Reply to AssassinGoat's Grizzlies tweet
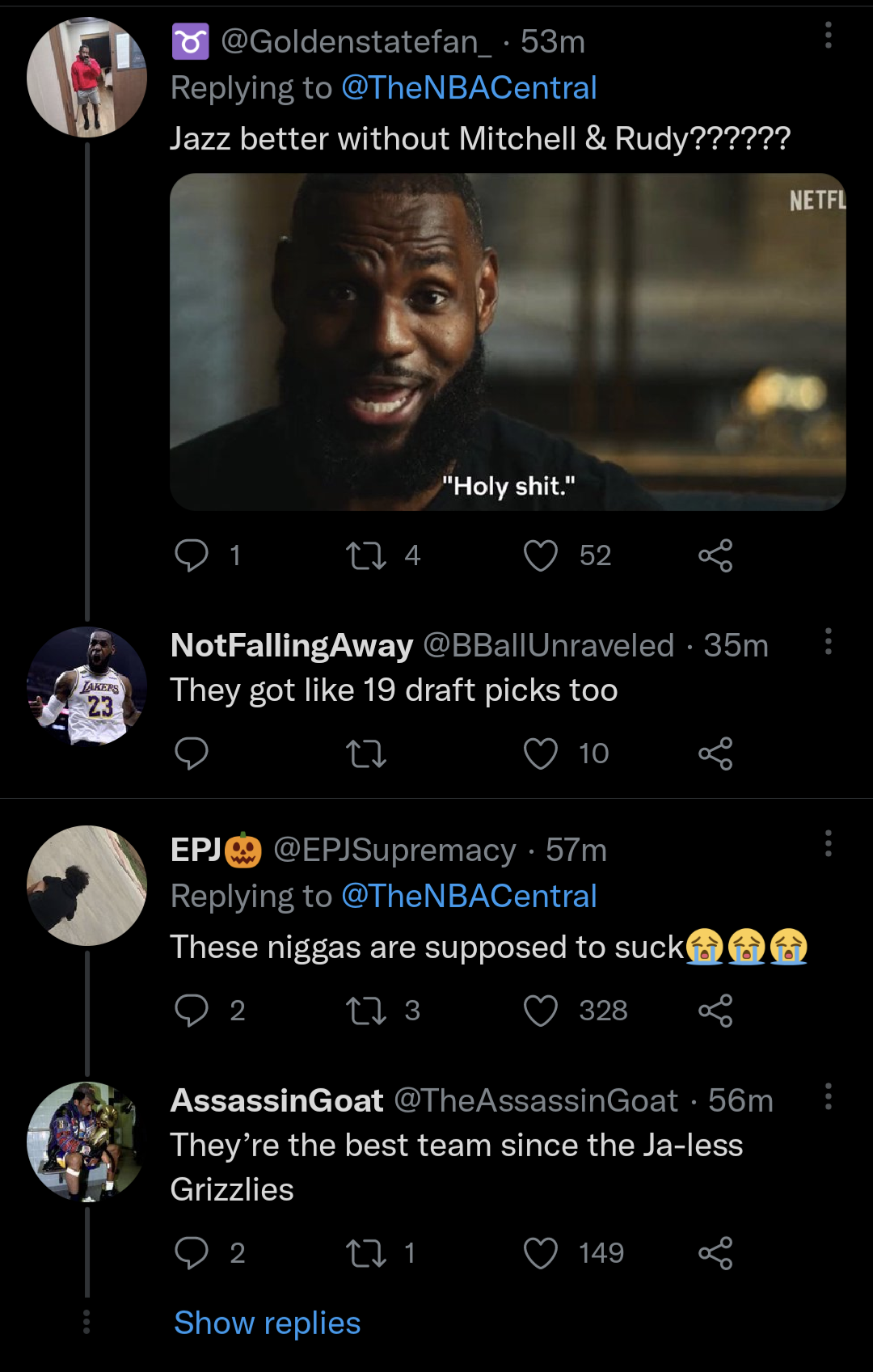Screen dimensions: 873x1372 pyautogui.click(x=192, y=1253)
